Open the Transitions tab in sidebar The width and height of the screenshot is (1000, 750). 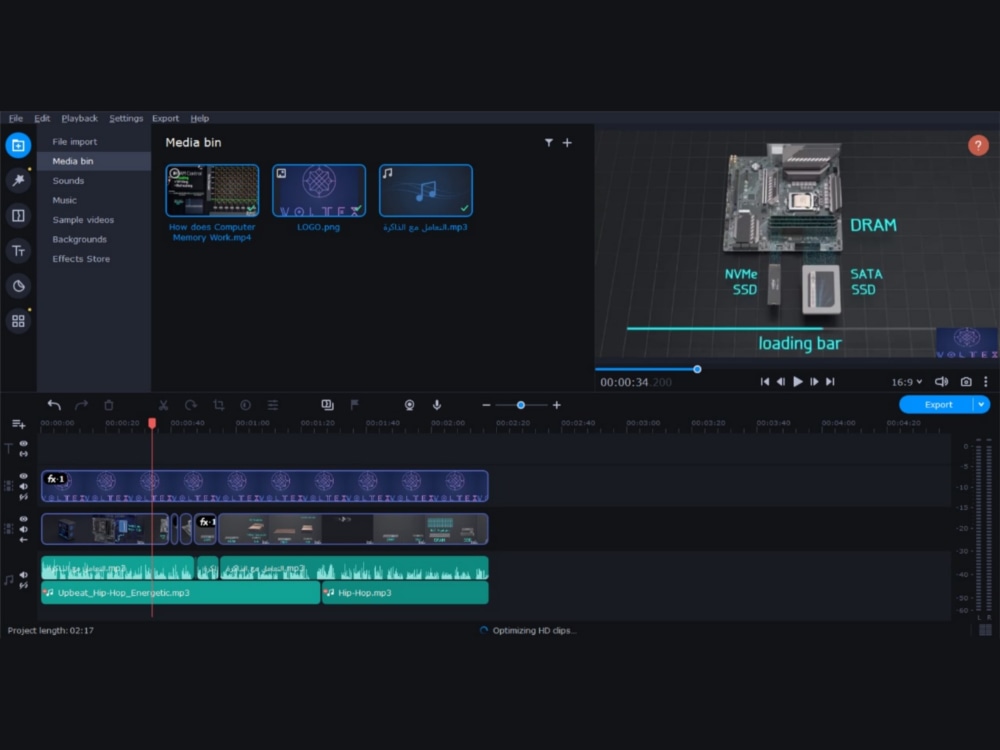18,216
